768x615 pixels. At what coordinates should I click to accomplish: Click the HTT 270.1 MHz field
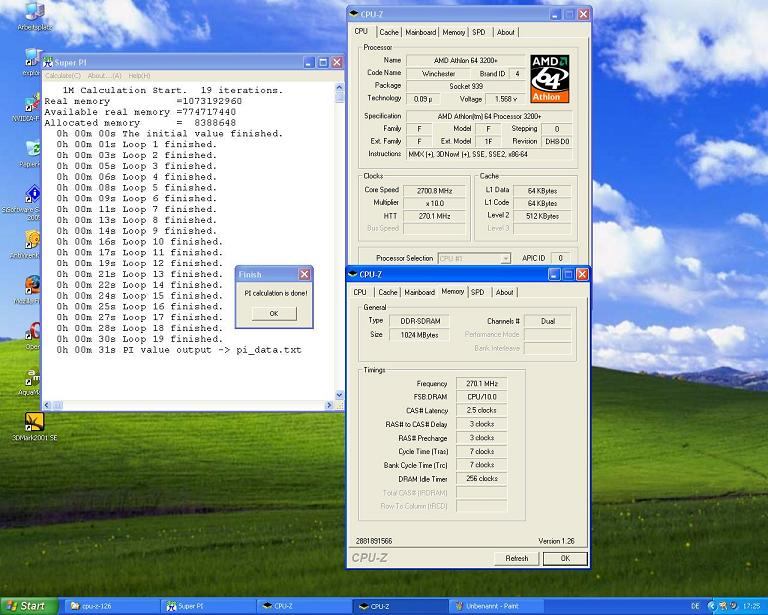[x=434, y=216]
